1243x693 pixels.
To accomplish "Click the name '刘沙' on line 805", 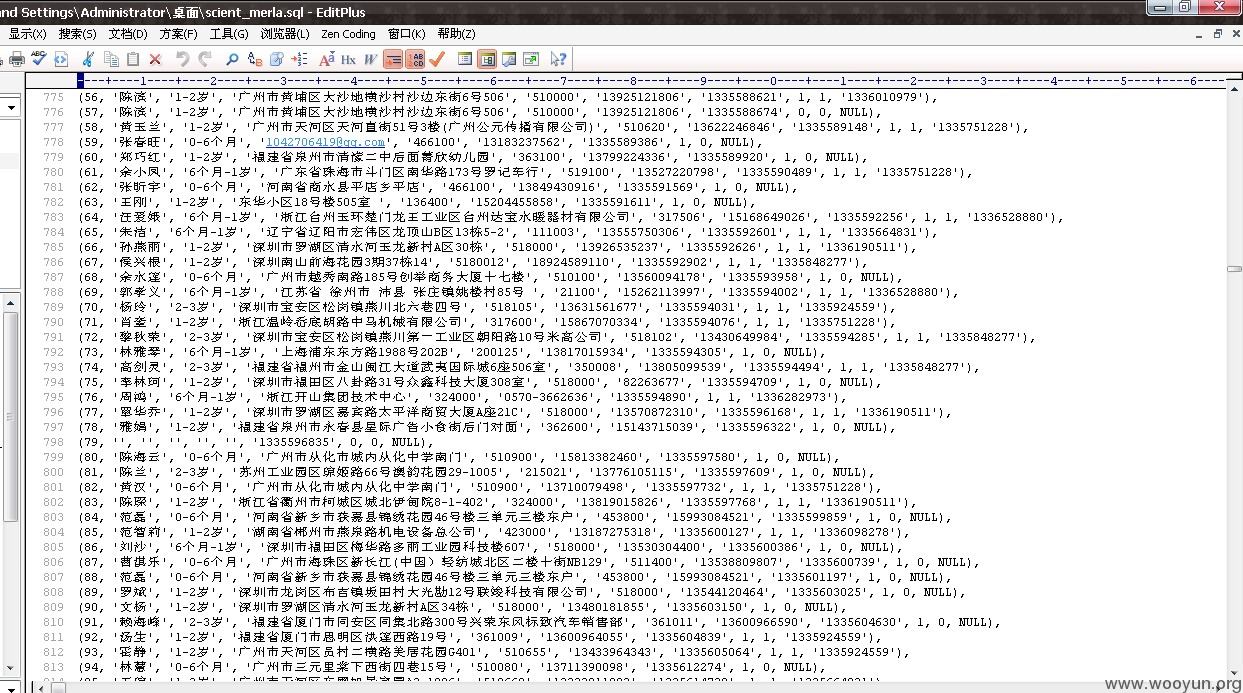I will (133, 547).
